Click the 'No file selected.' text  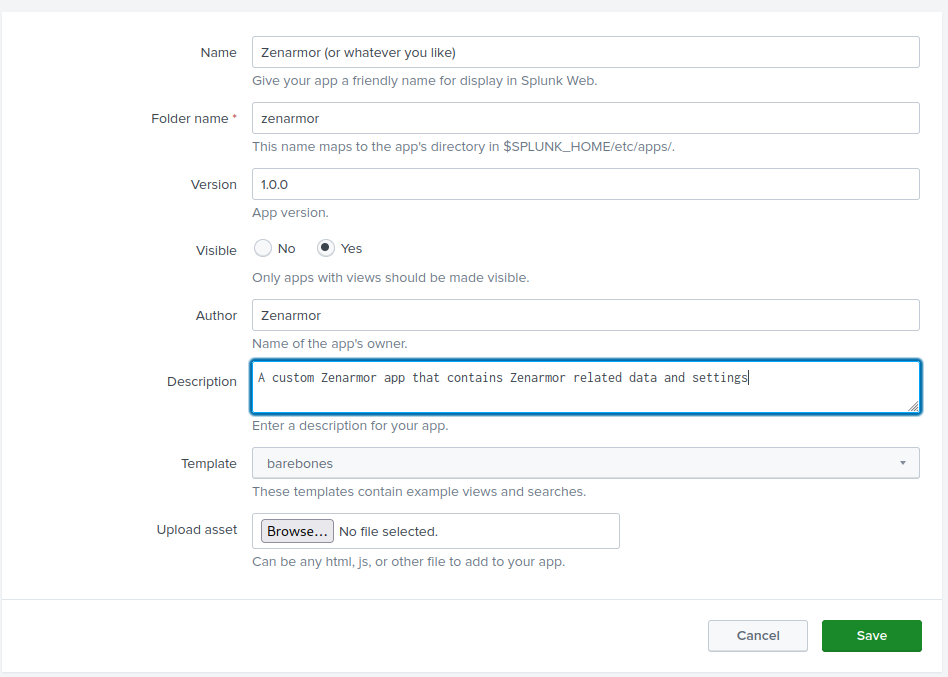point(388,531)
